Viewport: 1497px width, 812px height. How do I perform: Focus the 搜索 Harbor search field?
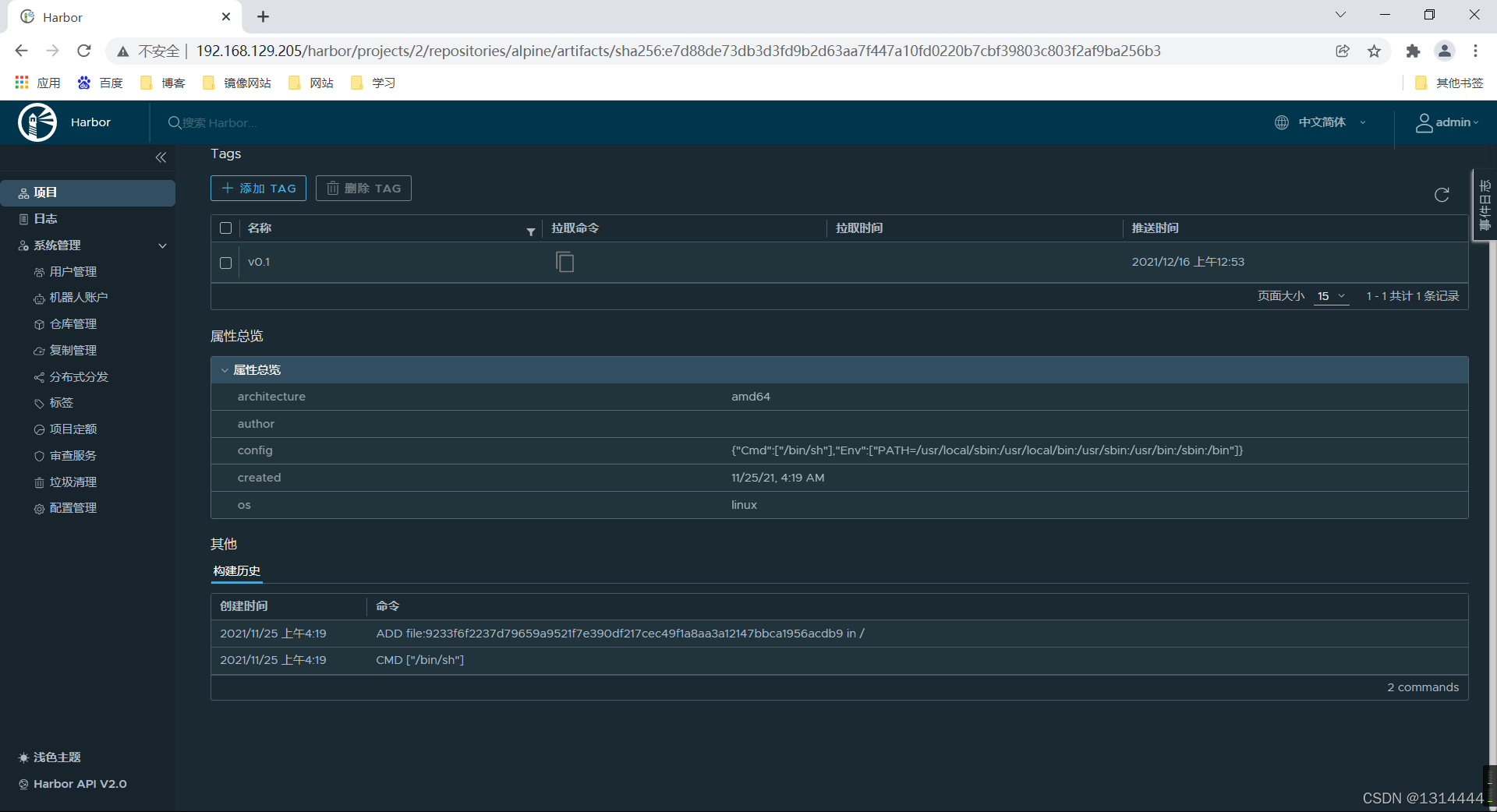click(x=220, y=123)
